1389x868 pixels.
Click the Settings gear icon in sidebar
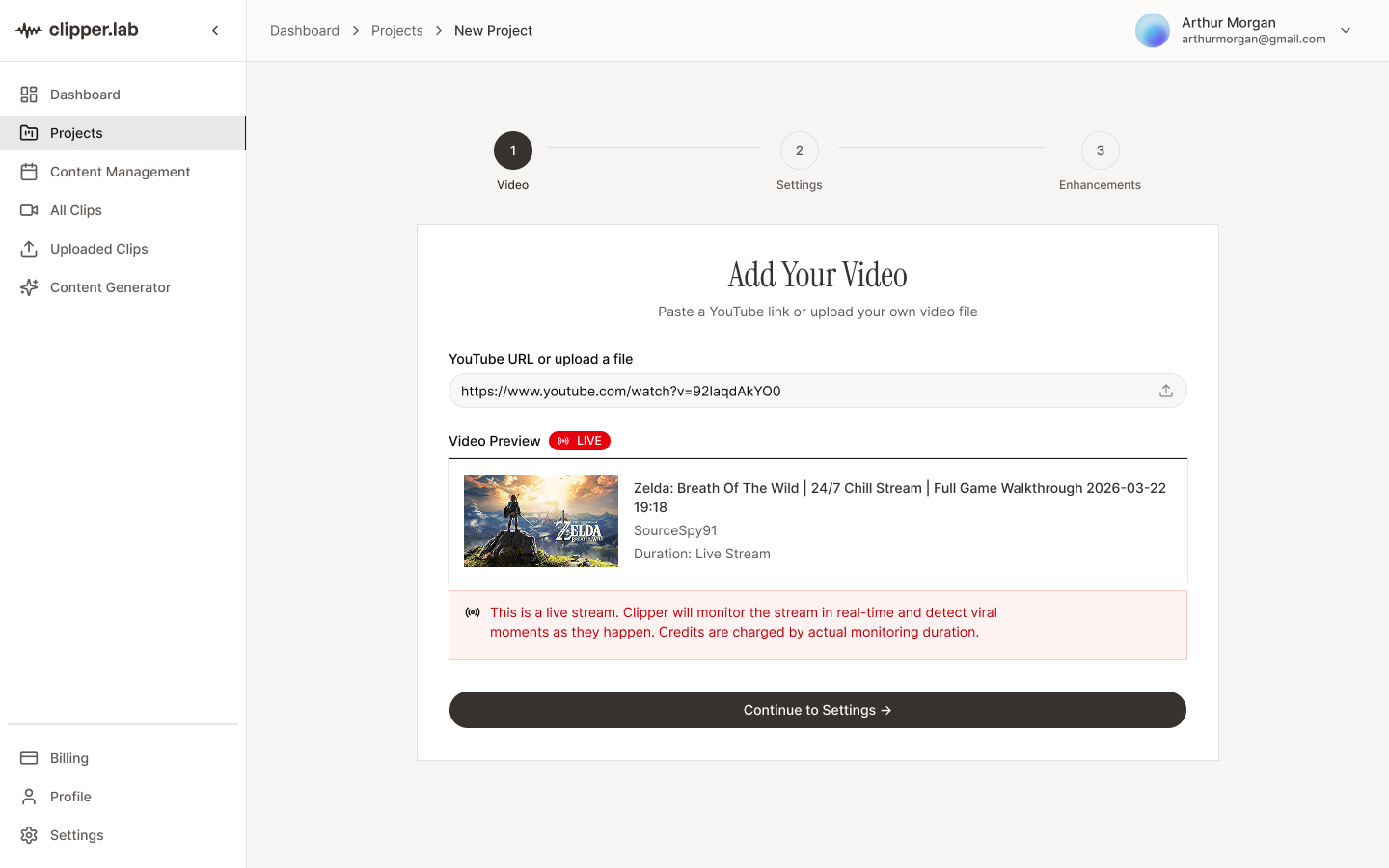tap(29, 835)
